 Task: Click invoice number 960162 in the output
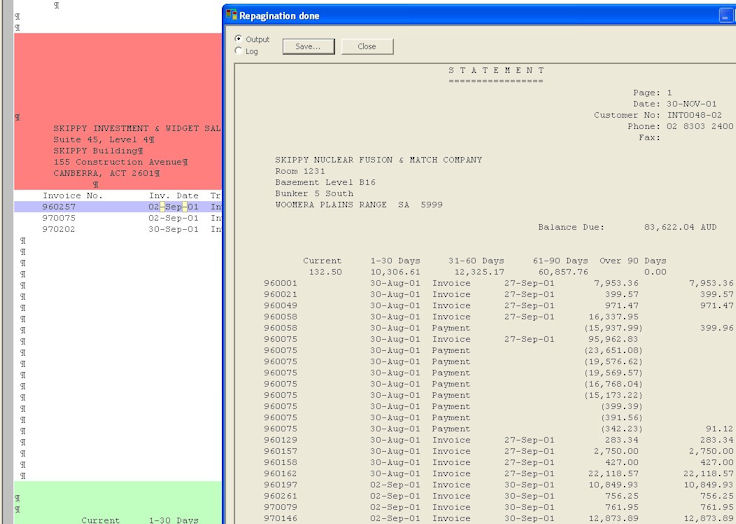(x=280, y=474)
